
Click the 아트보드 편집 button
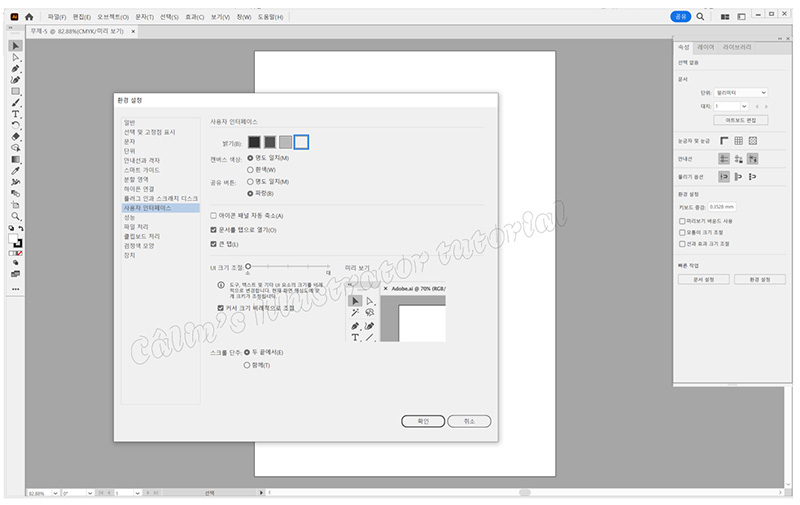pos(741,120)
